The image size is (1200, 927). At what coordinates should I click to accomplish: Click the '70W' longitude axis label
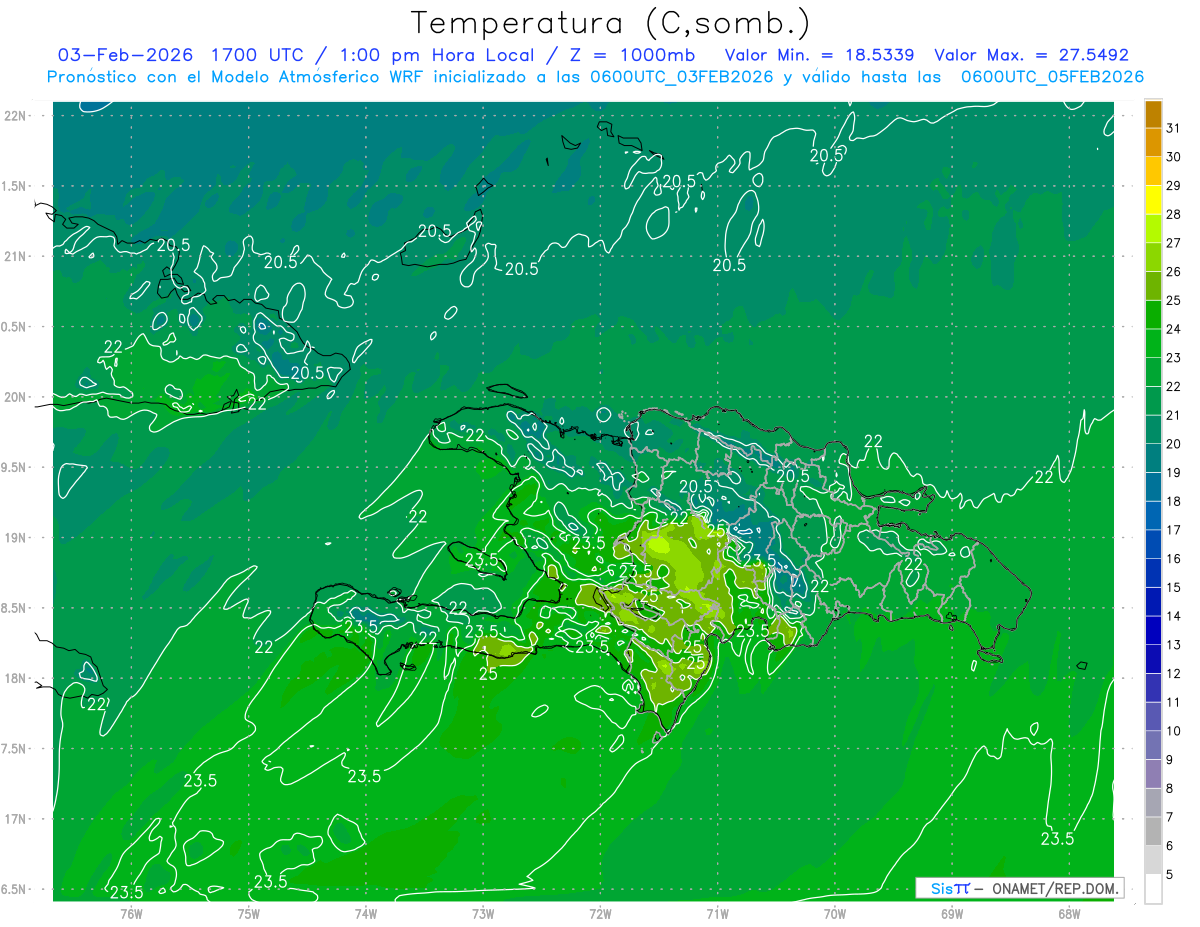click(835, 913)
